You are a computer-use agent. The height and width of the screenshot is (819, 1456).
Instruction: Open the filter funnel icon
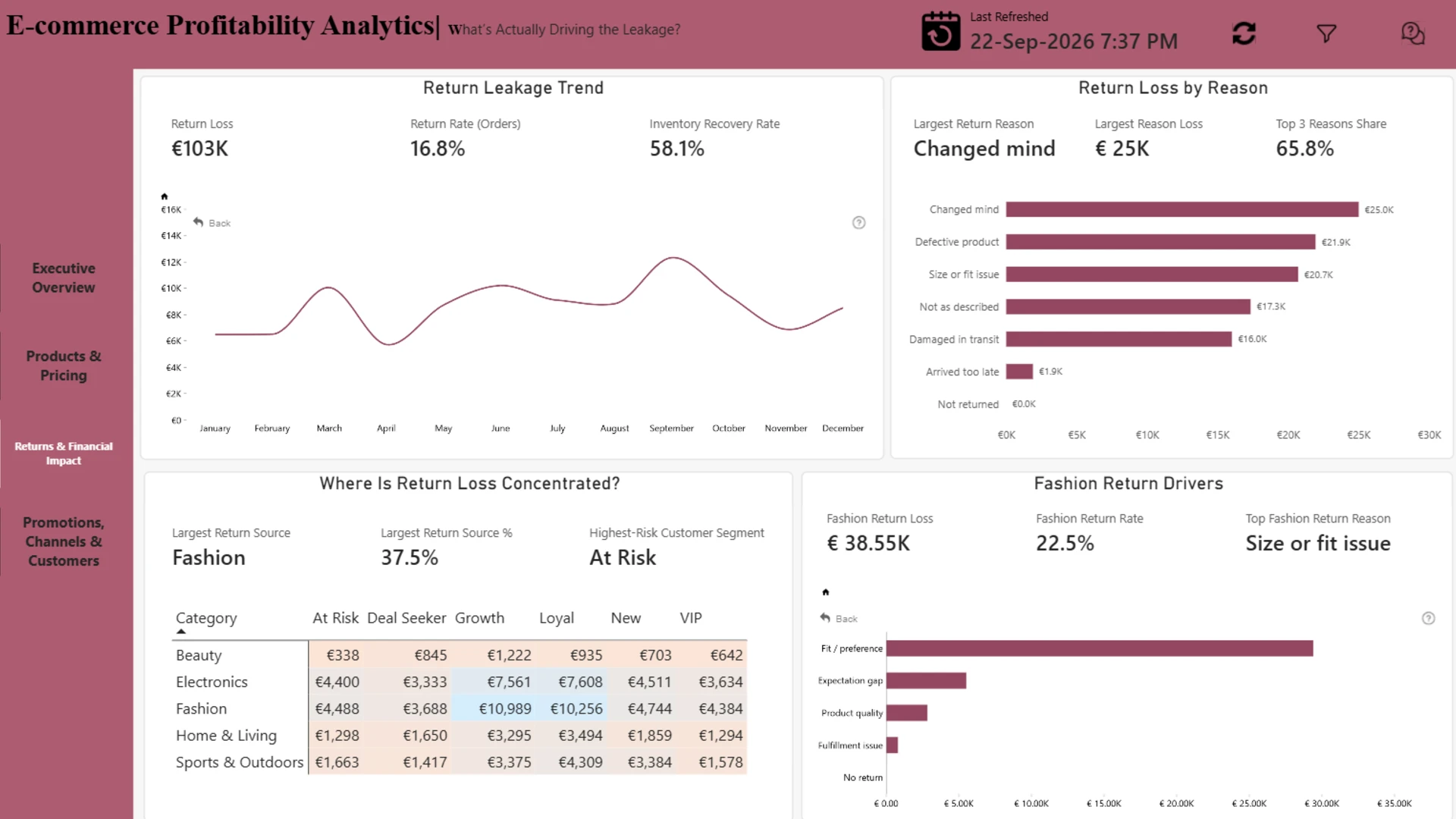[x=1326, y=33]
